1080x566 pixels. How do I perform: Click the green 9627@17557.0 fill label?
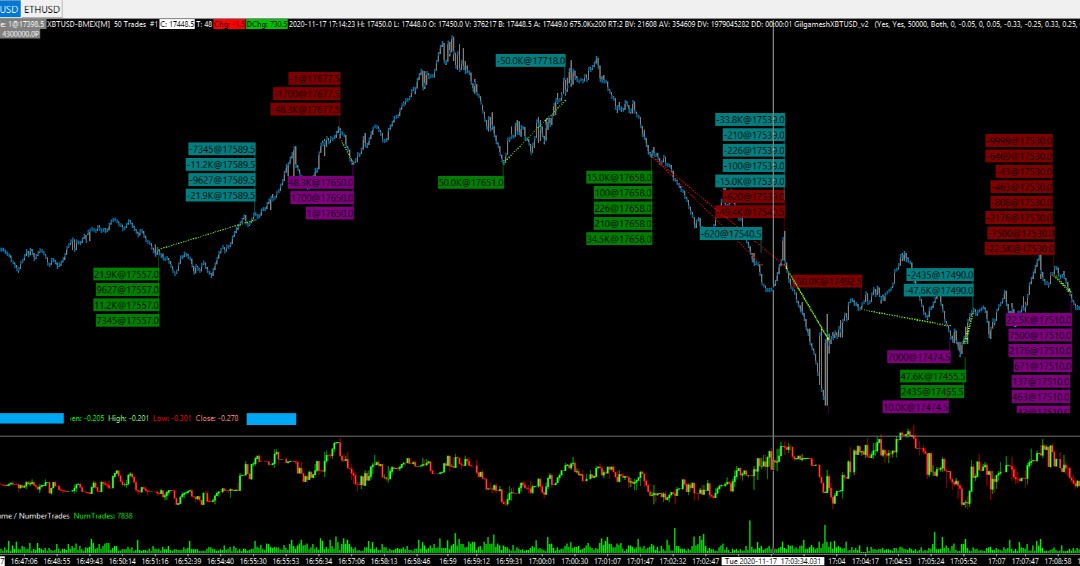127,290
